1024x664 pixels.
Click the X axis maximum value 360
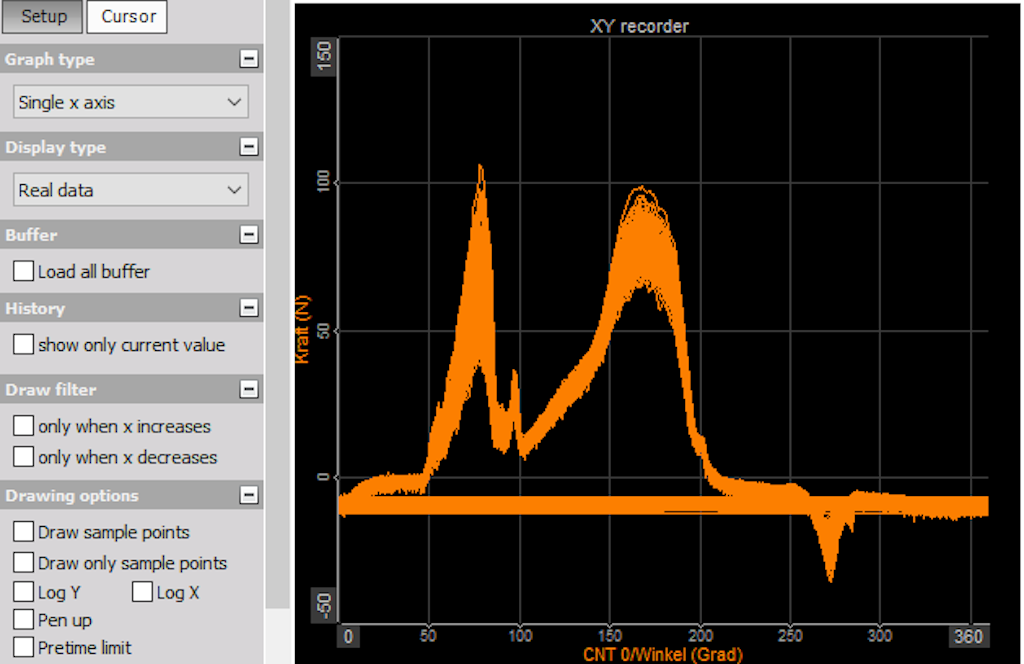click(968, 637)
